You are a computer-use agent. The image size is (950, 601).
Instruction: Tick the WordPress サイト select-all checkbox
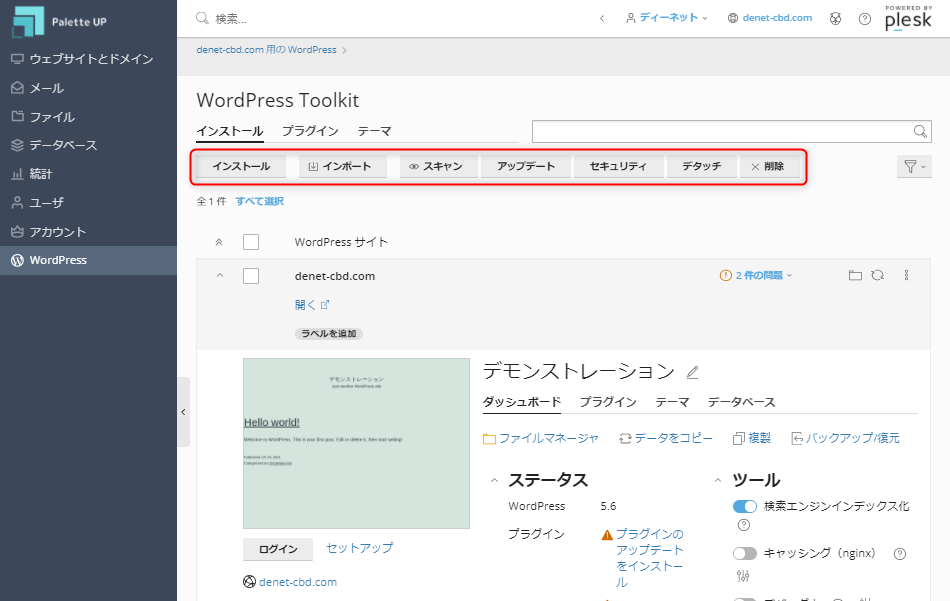click(251, 242)
